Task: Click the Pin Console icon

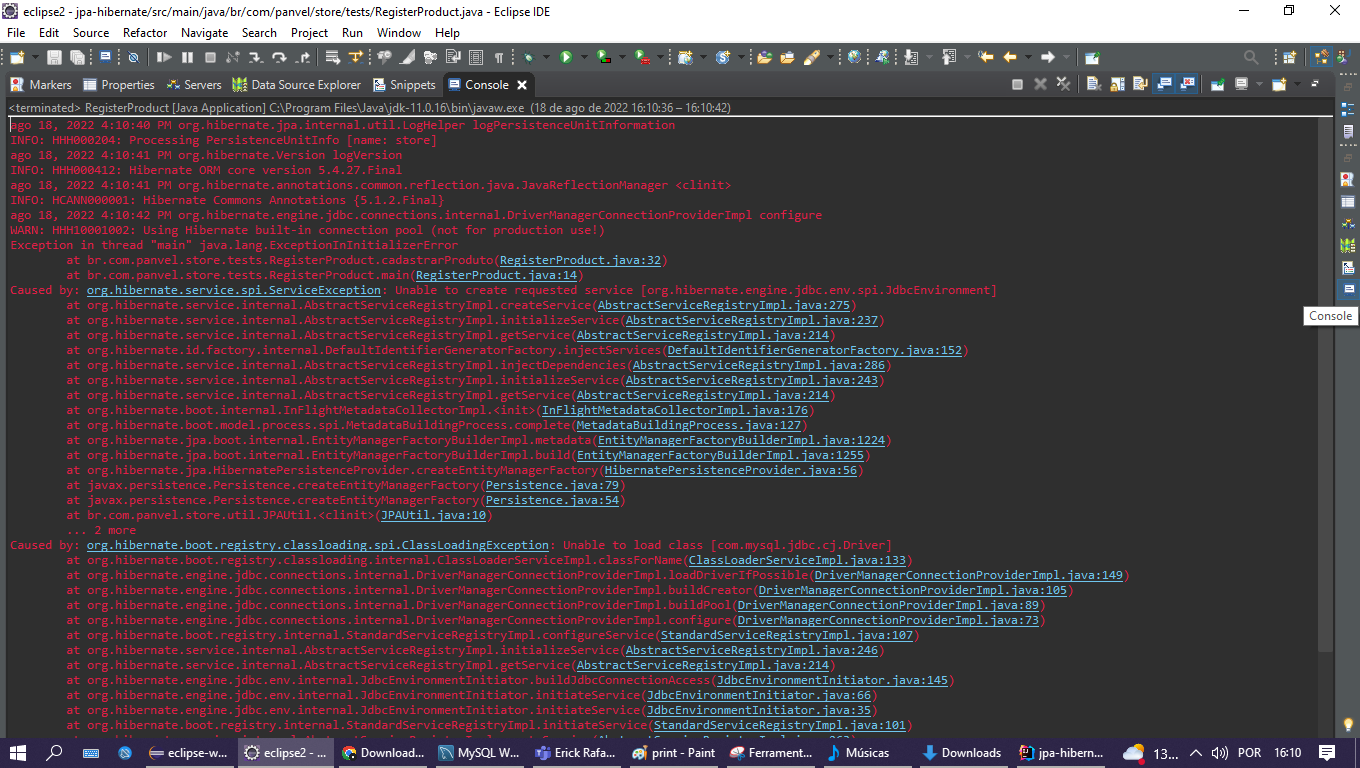Action: (1217, 84)
